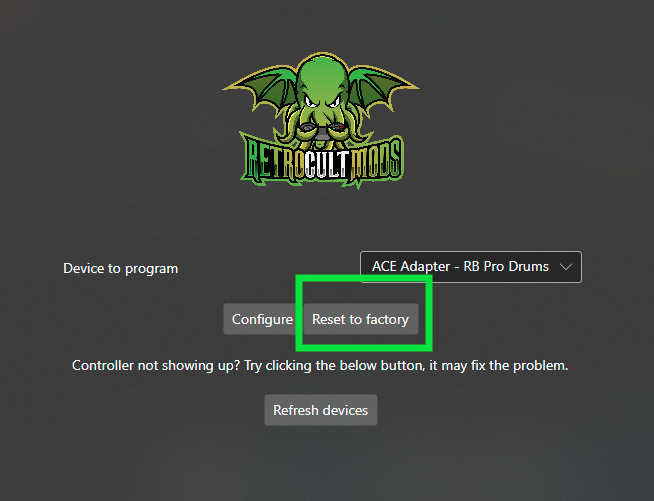
Task: Choose Reset to factory
Action: click(x=361, y=319)
